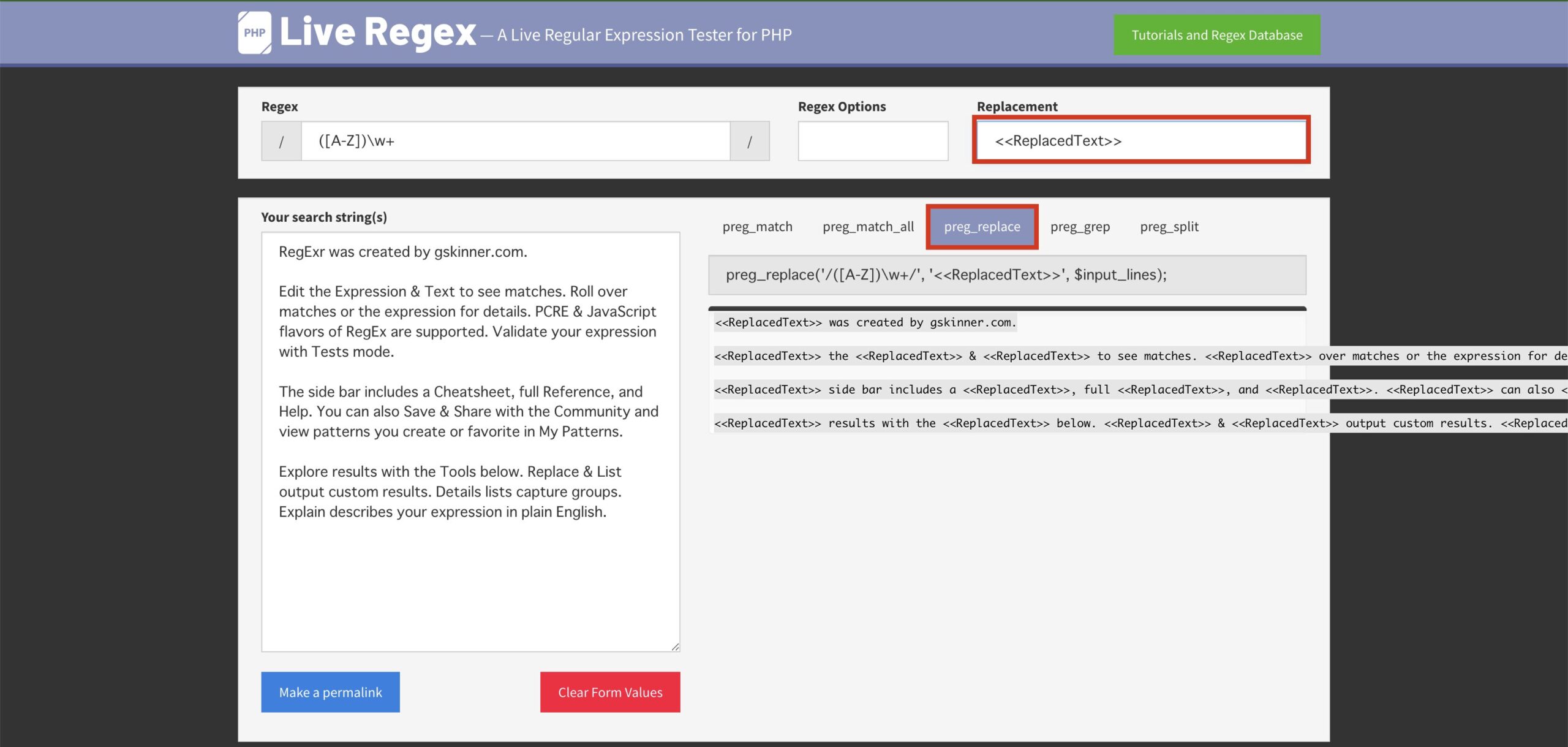The width and height of the screenshot is (1568, 747).
Task: Click the PHP logo icon
Action: coord(254,32)
